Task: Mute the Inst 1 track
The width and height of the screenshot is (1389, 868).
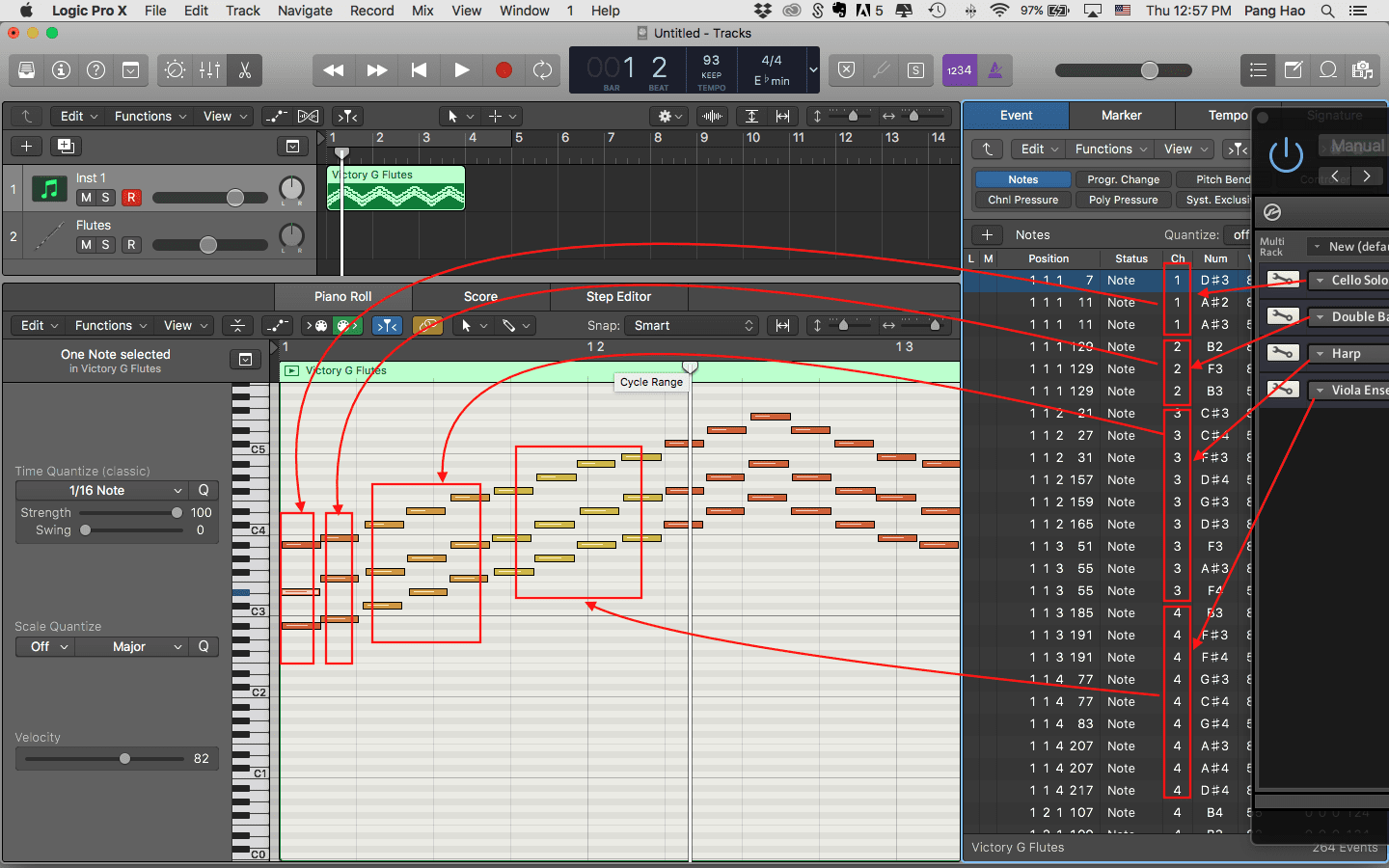Action: point(86,198)
